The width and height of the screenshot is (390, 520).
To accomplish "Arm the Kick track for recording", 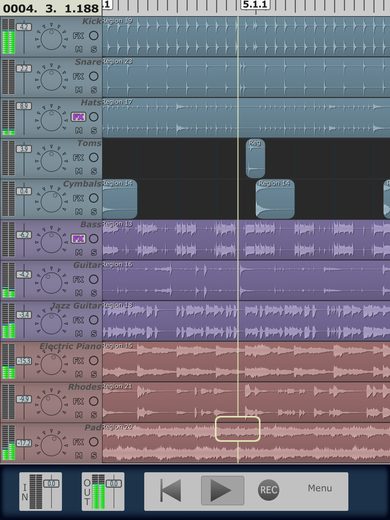I will [94, 36].
